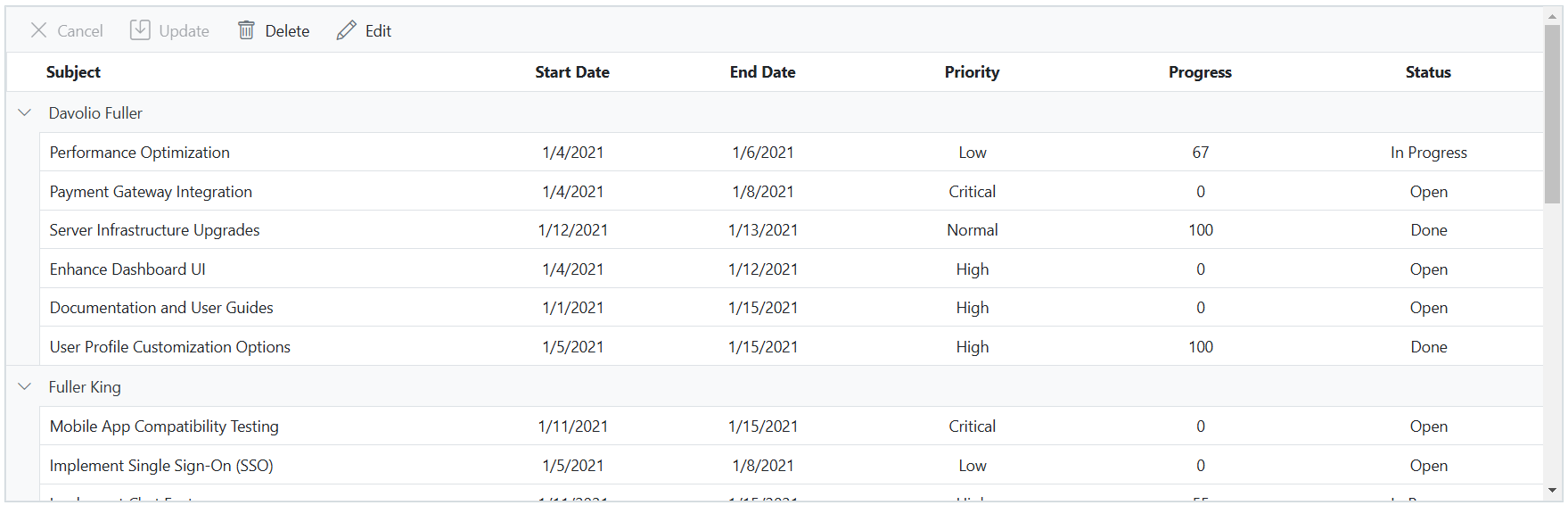Sort by the Subject column header
The image size is (1568, 505).
tap(73, 72)
